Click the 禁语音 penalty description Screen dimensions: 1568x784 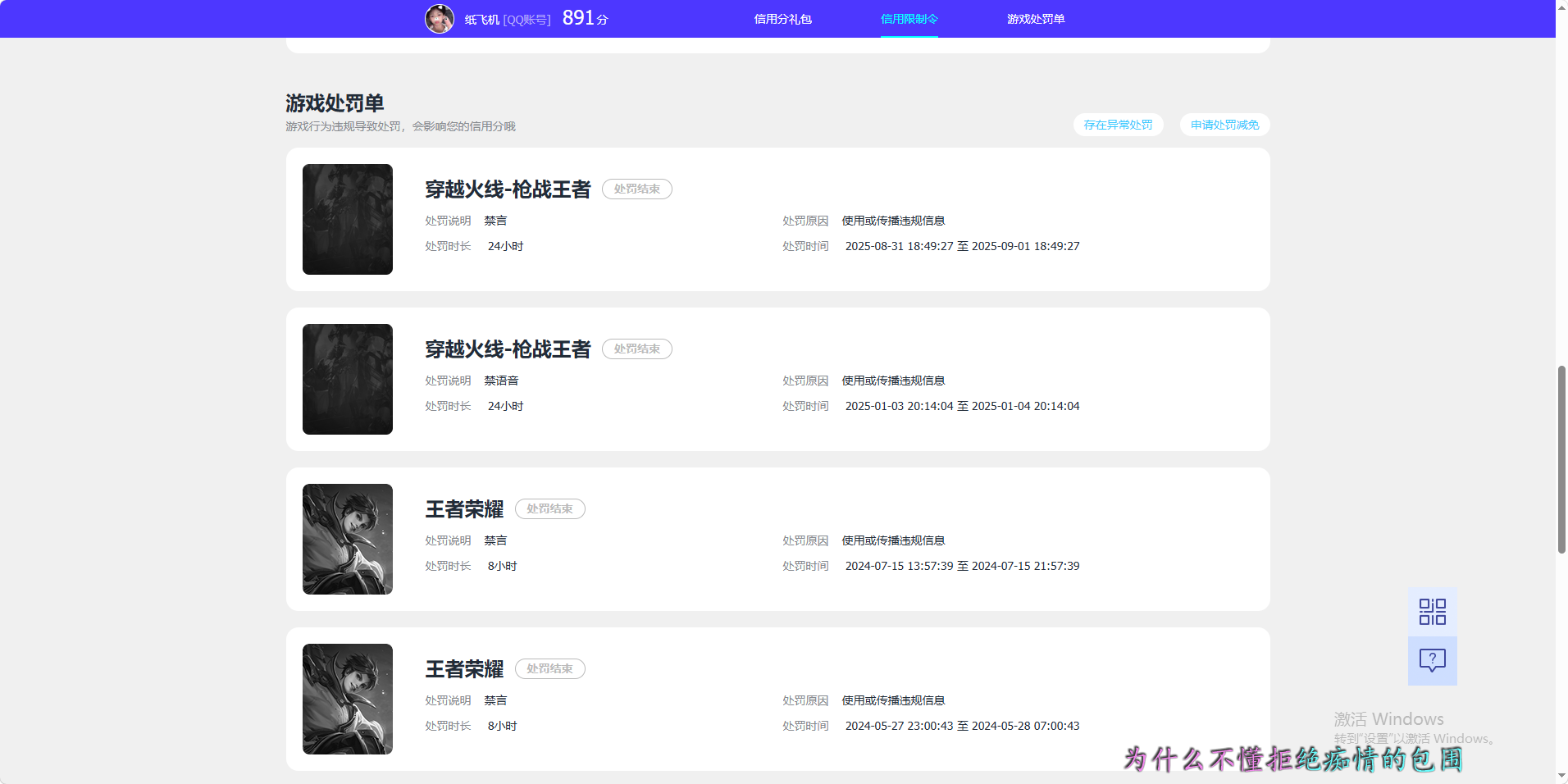501,381
